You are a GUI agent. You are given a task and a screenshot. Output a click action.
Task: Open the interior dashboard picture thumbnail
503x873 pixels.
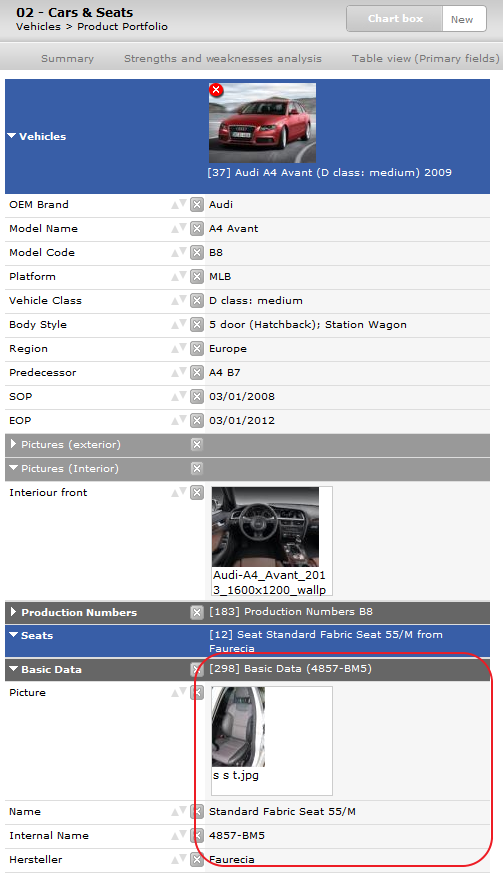[265, 527]
